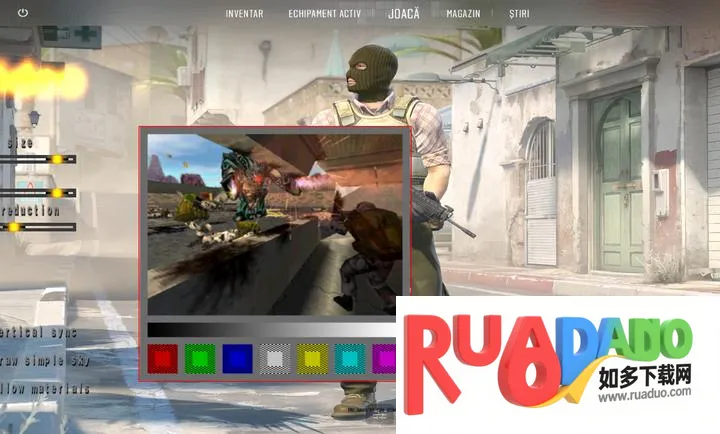Screen dimensions: 720x434
Task: Click the grayscale gradient bar
Action: 270,329
